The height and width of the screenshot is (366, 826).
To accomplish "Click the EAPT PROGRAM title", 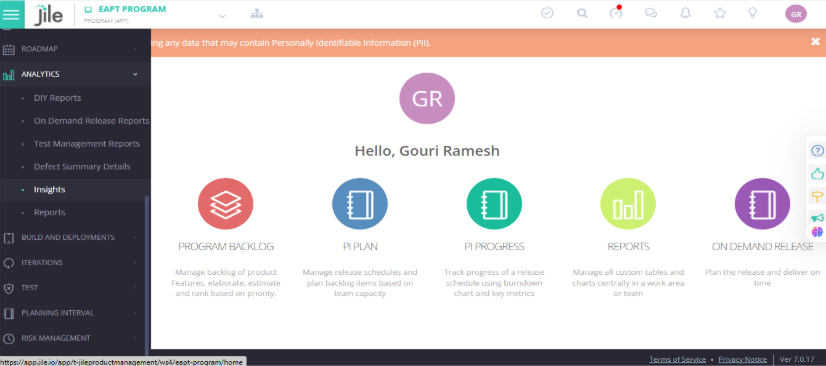I will (x=132, y=9).
